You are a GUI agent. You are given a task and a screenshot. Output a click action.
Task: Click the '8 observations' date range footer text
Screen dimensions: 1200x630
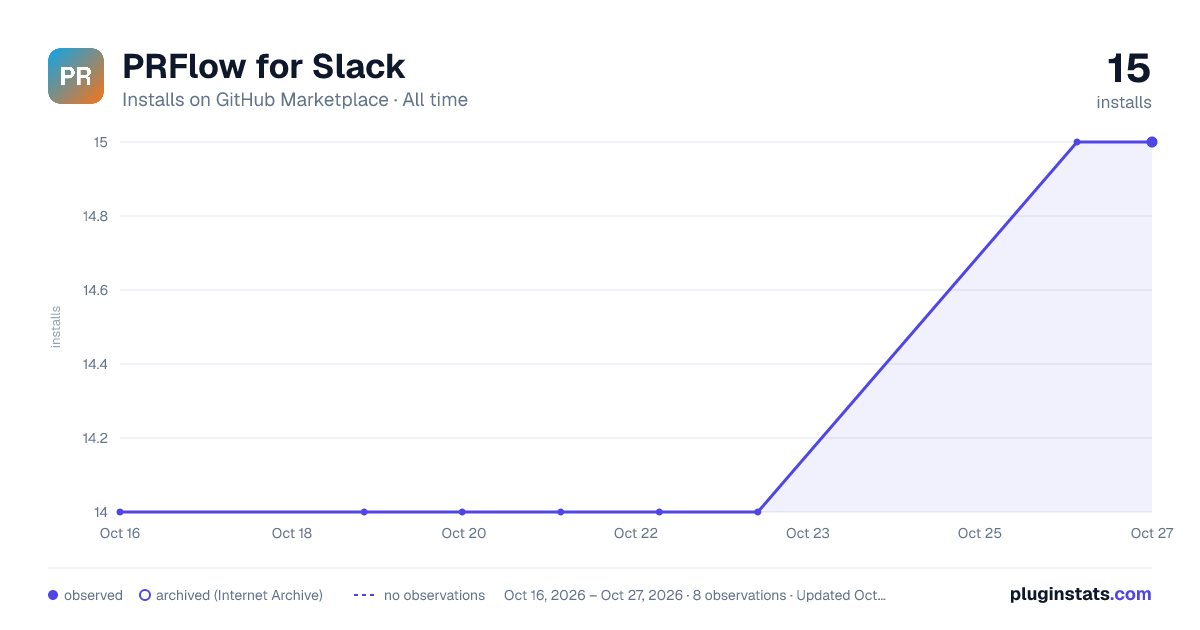pyautogui.click(x=695, y=595)
